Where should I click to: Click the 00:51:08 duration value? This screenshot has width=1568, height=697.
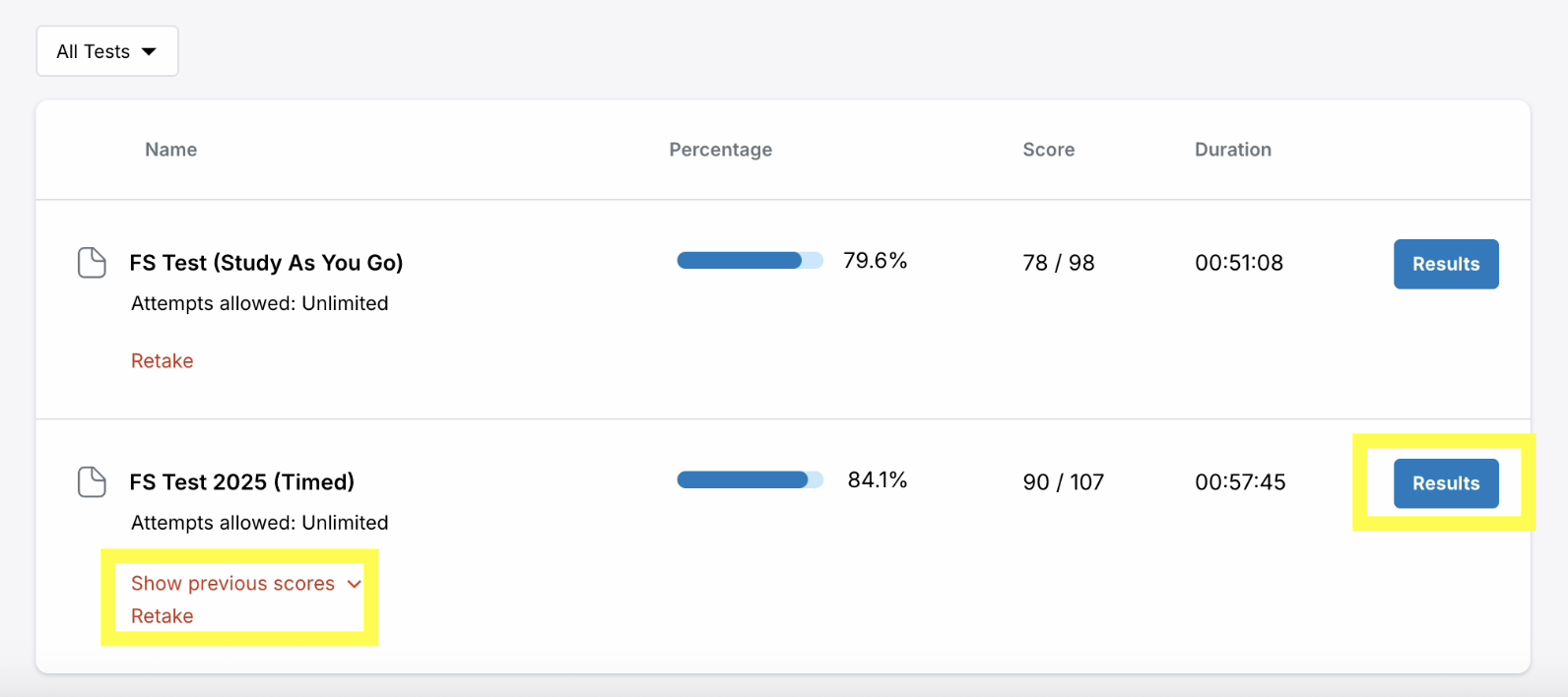tap(1239, 263)
